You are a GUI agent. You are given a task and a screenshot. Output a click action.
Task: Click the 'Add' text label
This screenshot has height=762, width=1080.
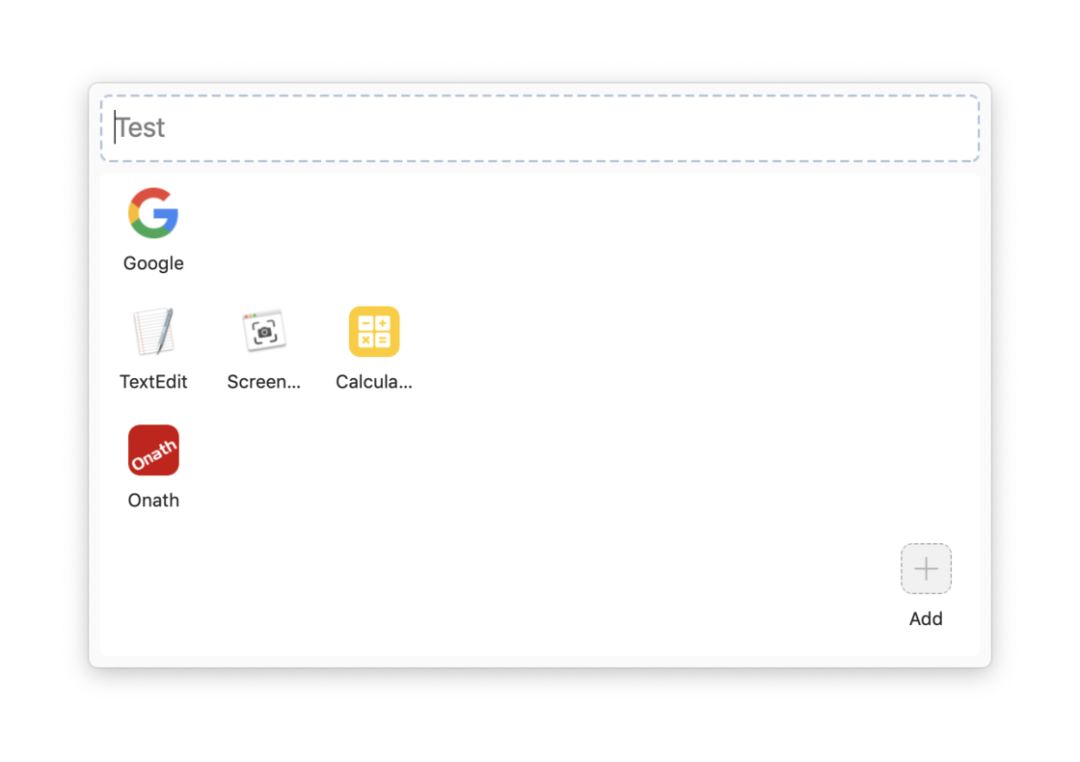pyautogui.click(x=926, y=619)
